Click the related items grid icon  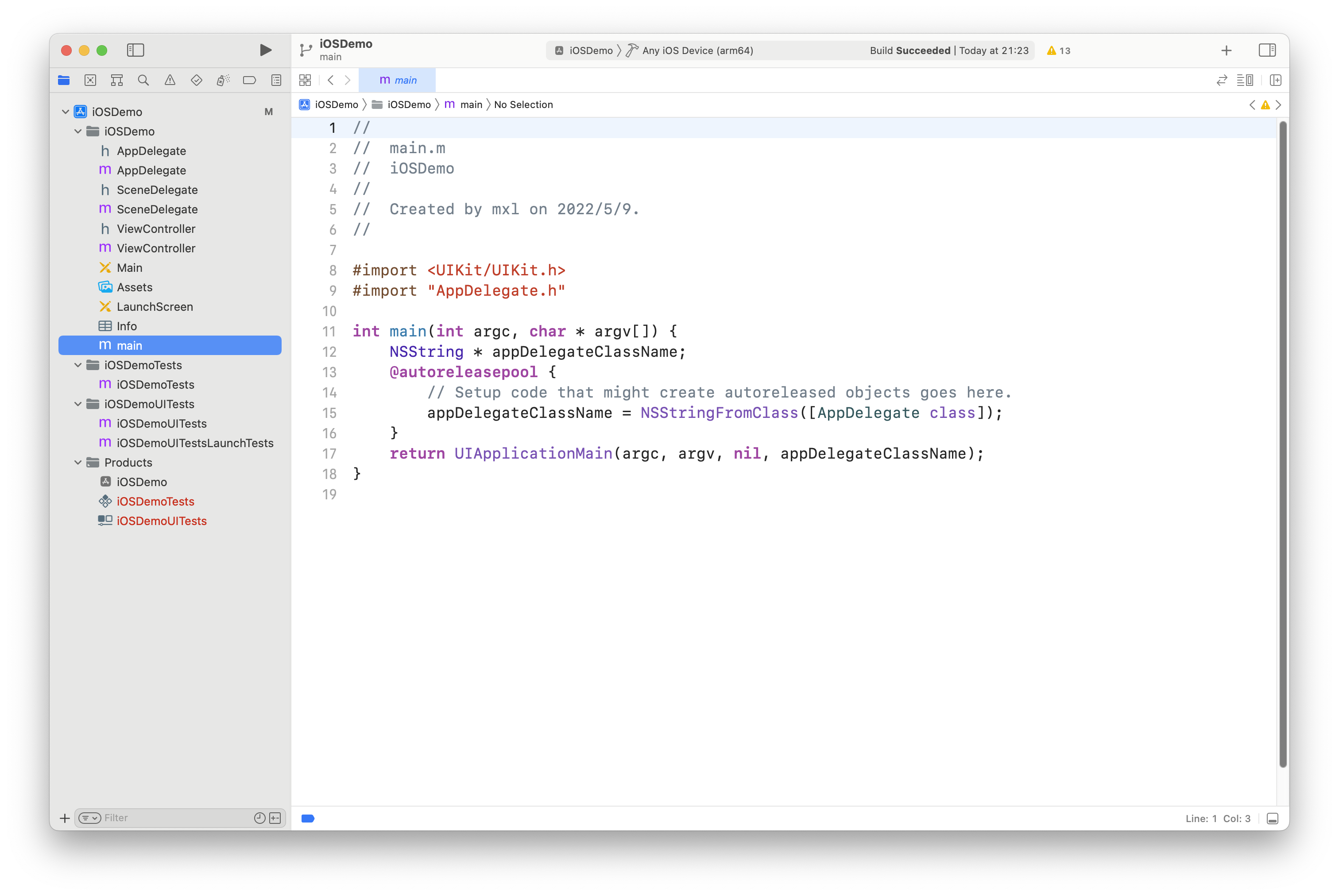point(305,80)
